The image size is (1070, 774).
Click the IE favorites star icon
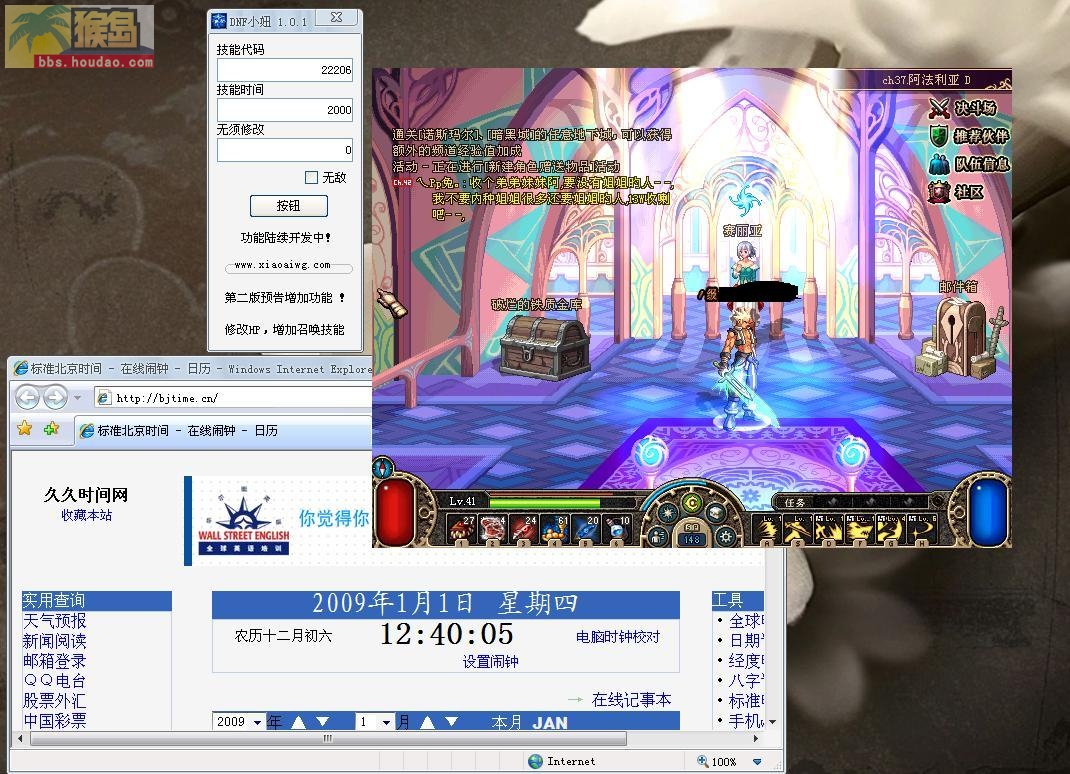tap(25, 429)
